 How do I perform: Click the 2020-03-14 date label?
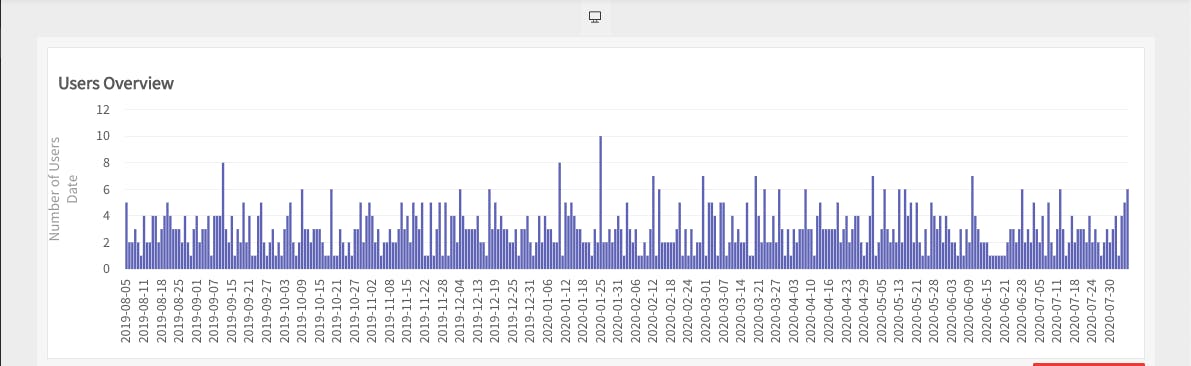(x=740, y=311)
